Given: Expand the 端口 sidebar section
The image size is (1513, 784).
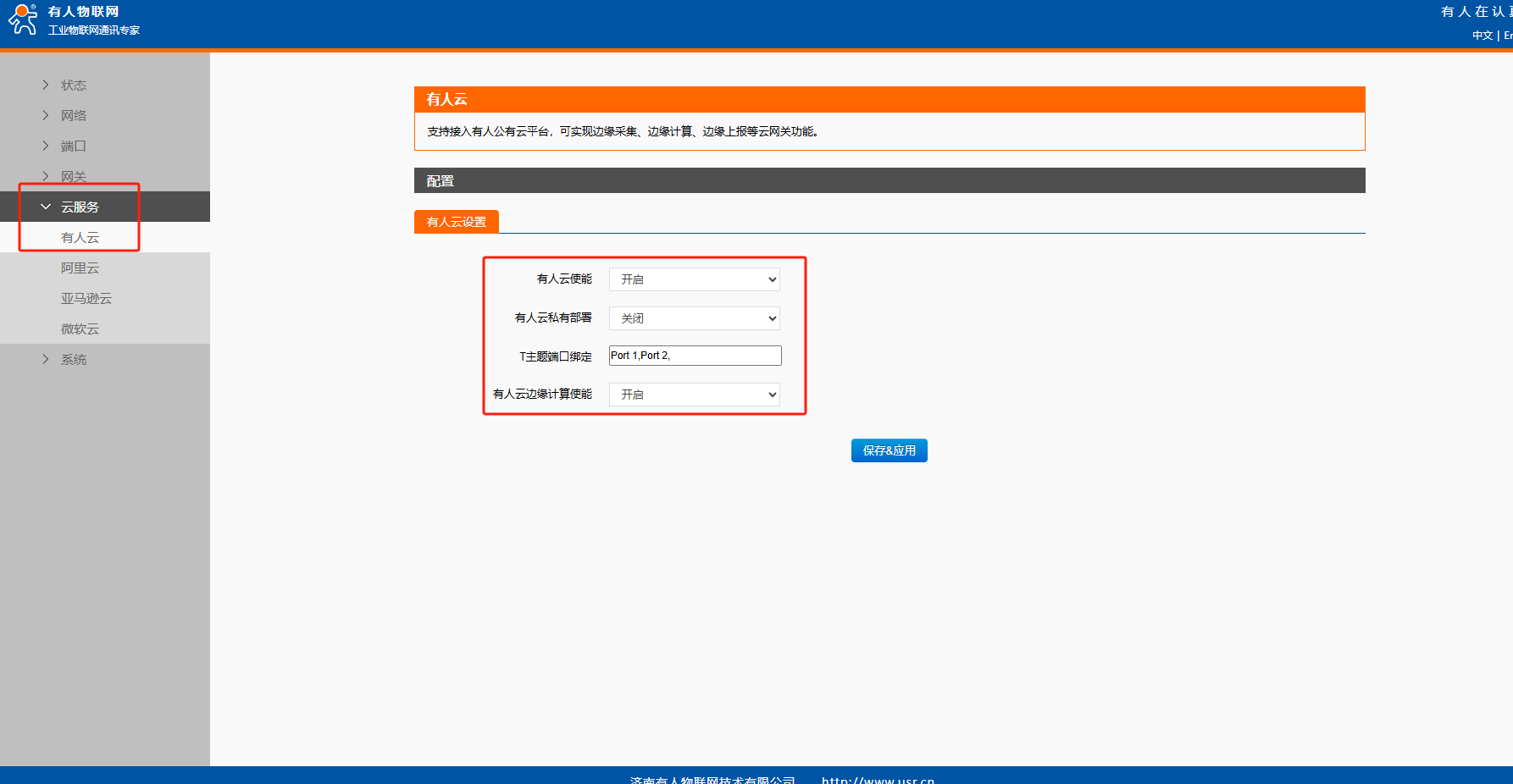Looking at the screenshot, I should [73, 146].
